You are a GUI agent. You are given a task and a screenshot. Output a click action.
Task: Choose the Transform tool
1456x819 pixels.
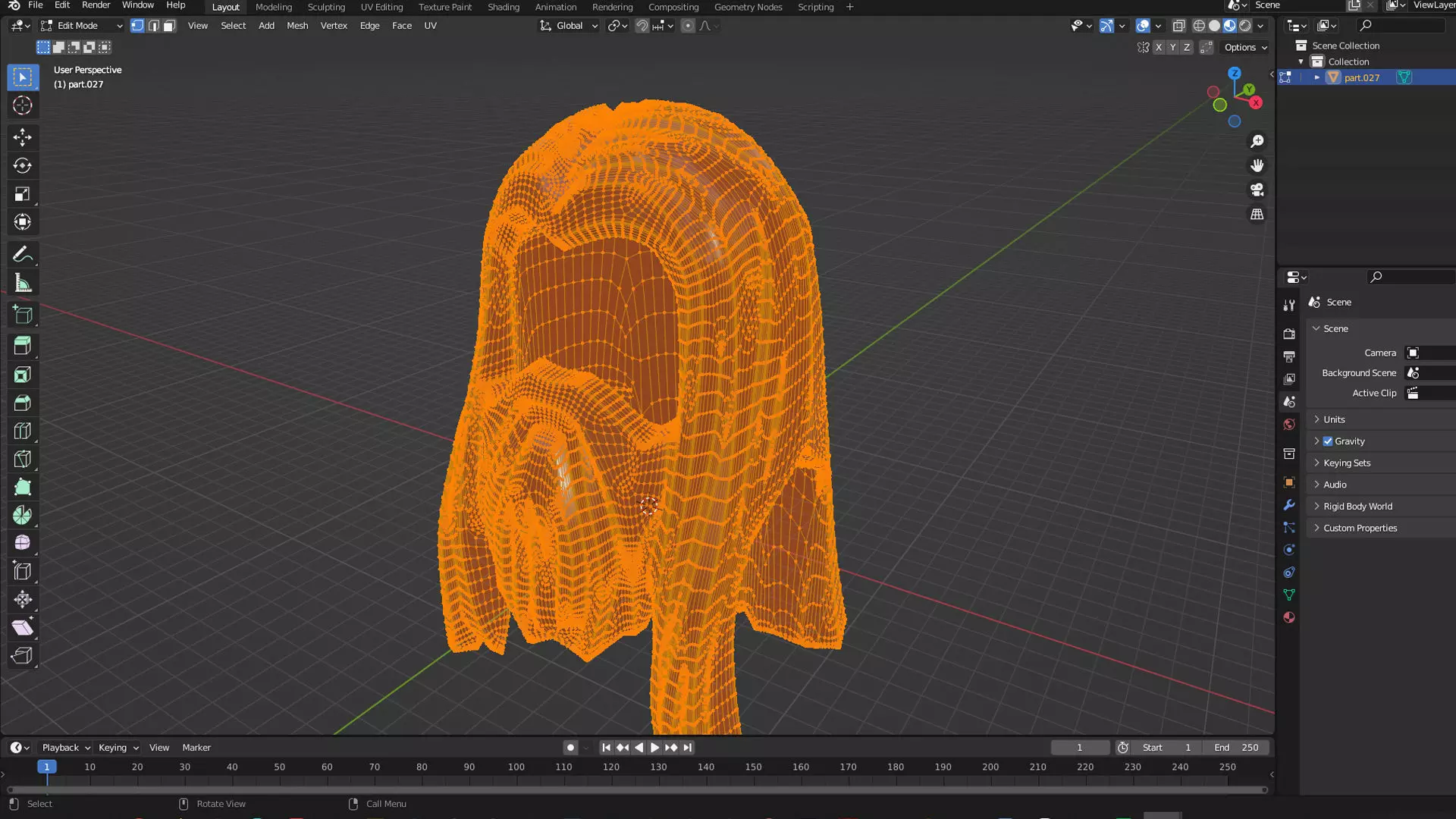tap(23, 222)
